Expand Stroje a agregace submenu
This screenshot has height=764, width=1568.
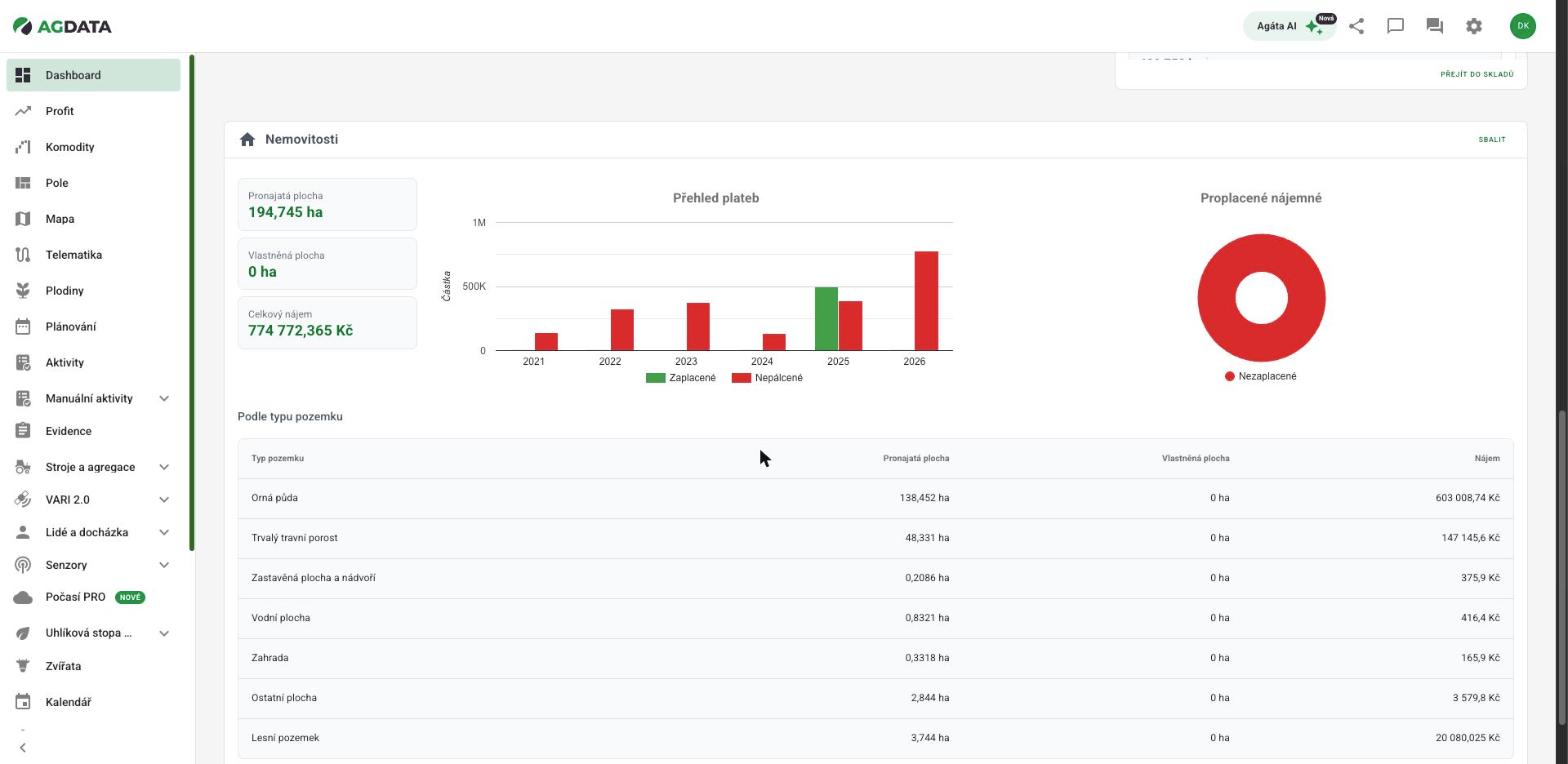click(164, 467)
